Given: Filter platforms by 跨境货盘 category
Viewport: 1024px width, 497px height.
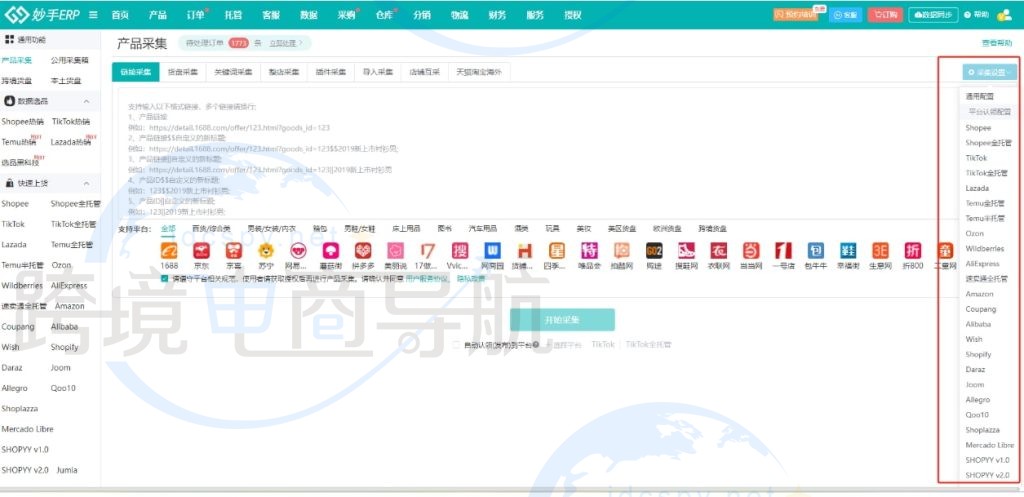Looking at the screenshot, I should (x=712, y=229).
